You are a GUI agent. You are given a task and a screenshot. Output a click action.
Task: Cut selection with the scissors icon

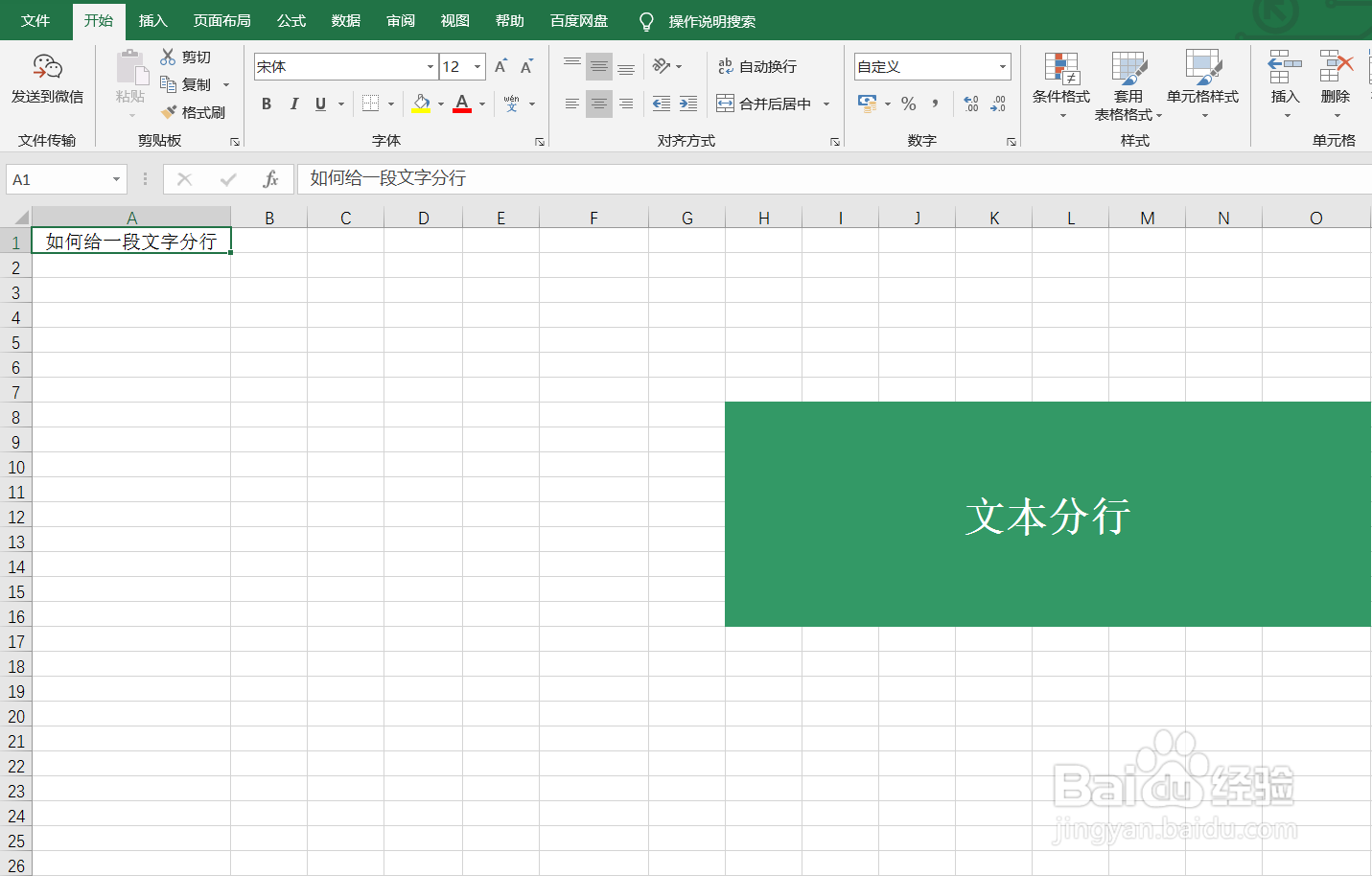pyautogui.click(x=168, y=58)
